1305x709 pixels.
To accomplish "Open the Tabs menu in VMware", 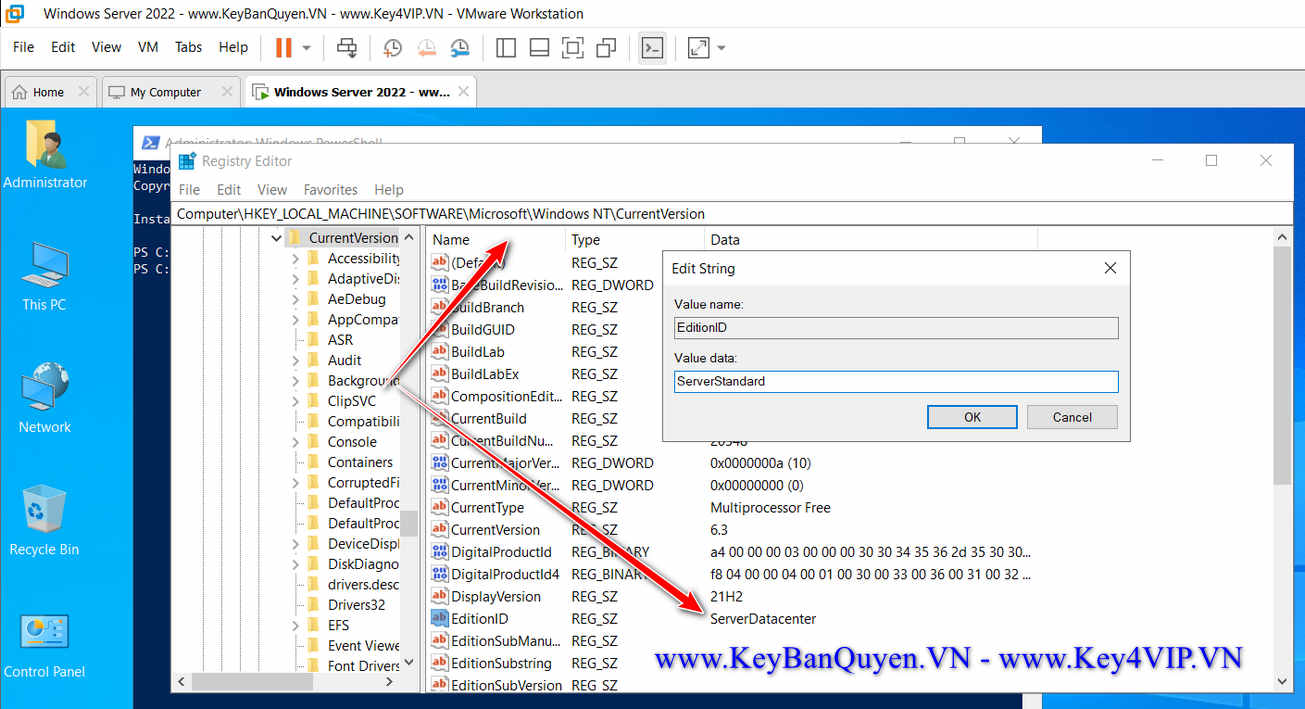I will (x=188, y=47).
